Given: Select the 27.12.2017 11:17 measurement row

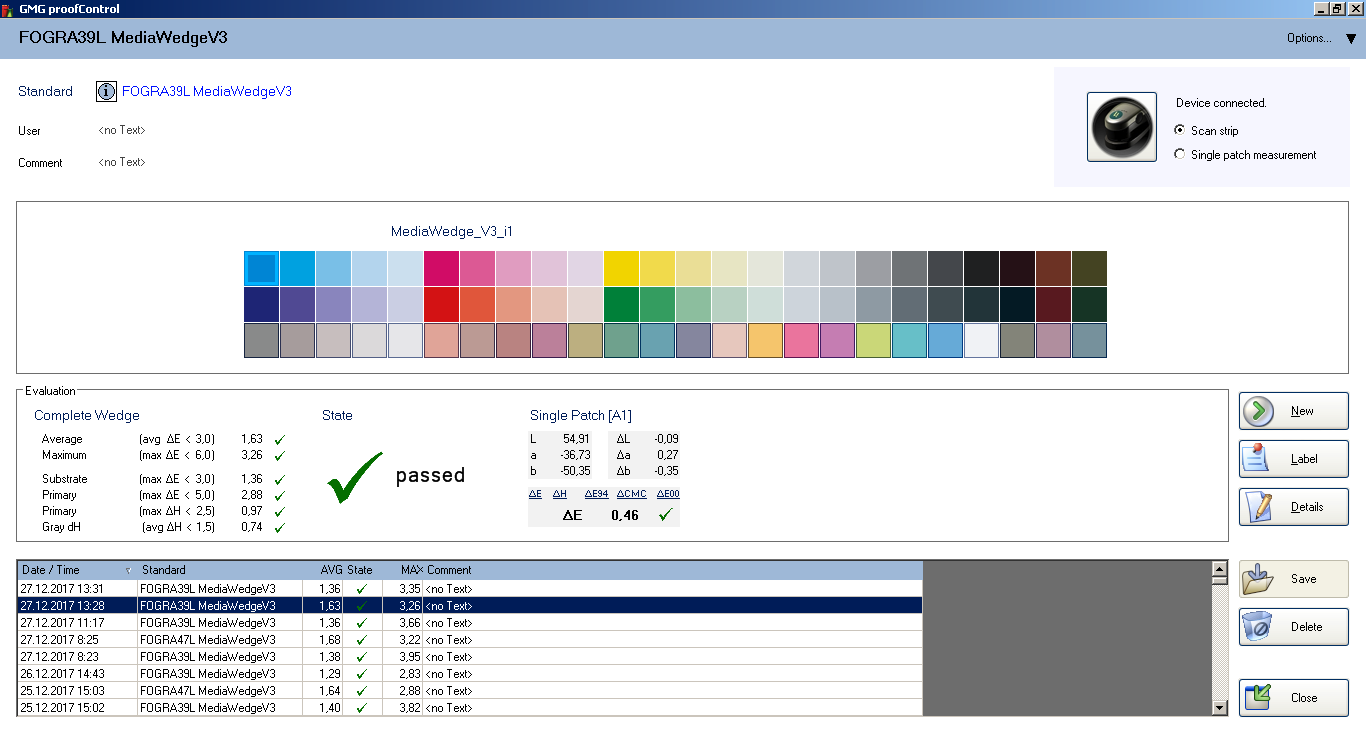Looking at the screenshot, I should coord(470,623).
